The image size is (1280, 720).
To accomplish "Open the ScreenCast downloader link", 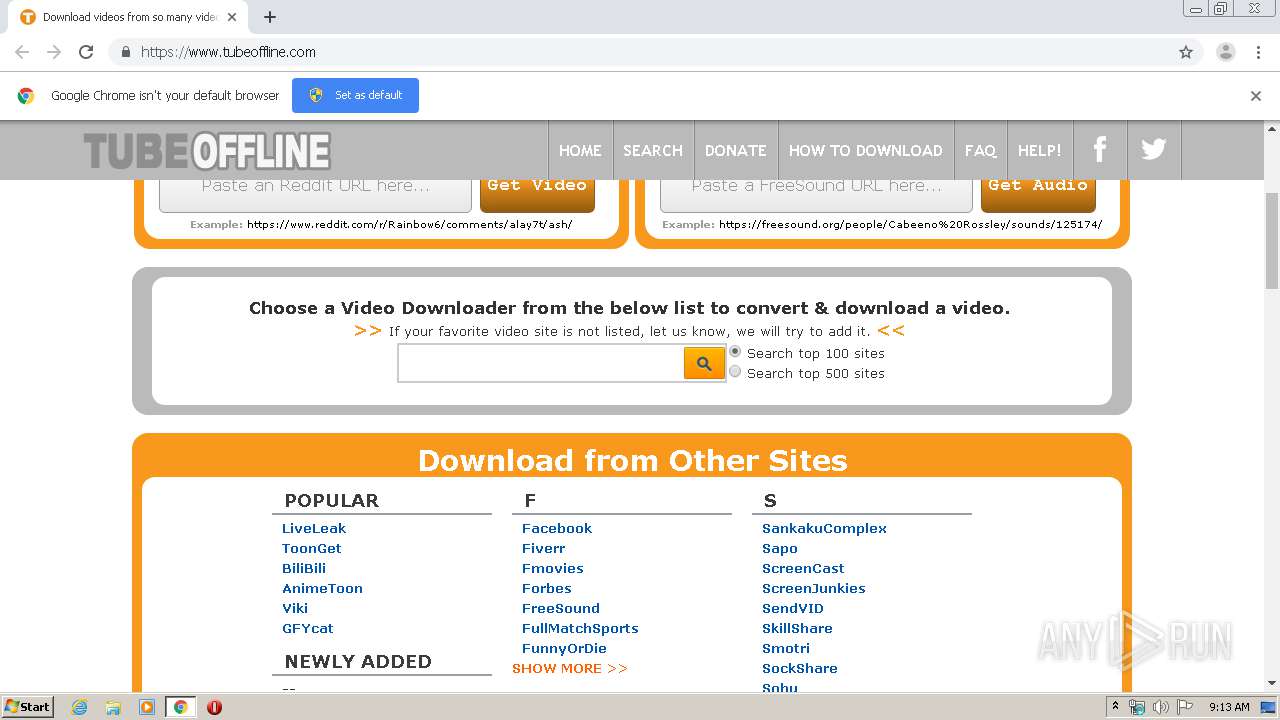I will tap(803, 568).
